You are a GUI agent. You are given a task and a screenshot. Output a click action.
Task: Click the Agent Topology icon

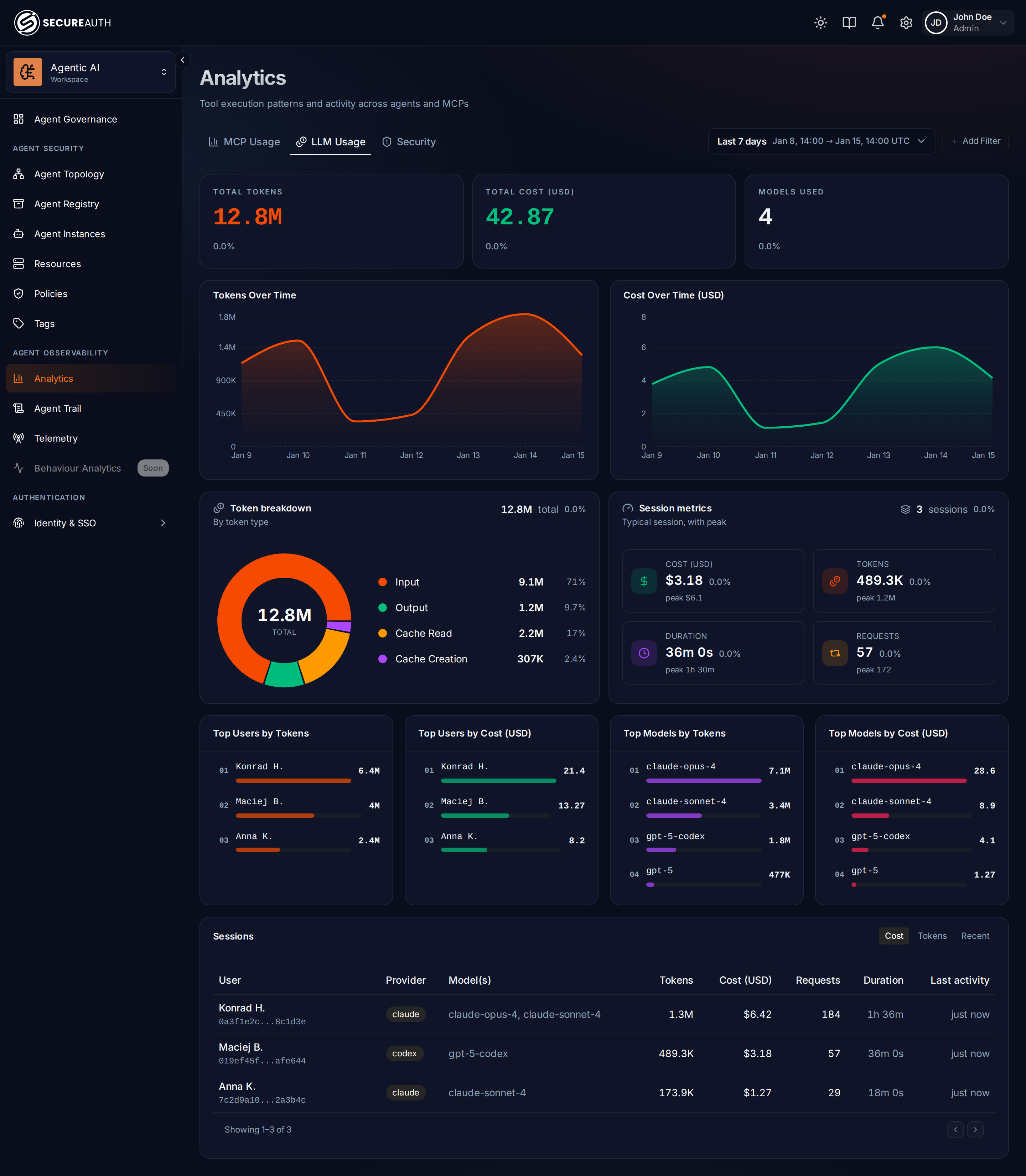click(x=19, y=174)
